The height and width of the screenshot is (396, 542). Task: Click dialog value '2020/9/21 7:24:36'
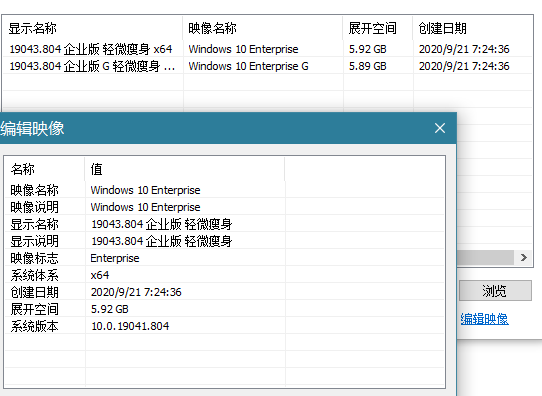coord(136,292)
